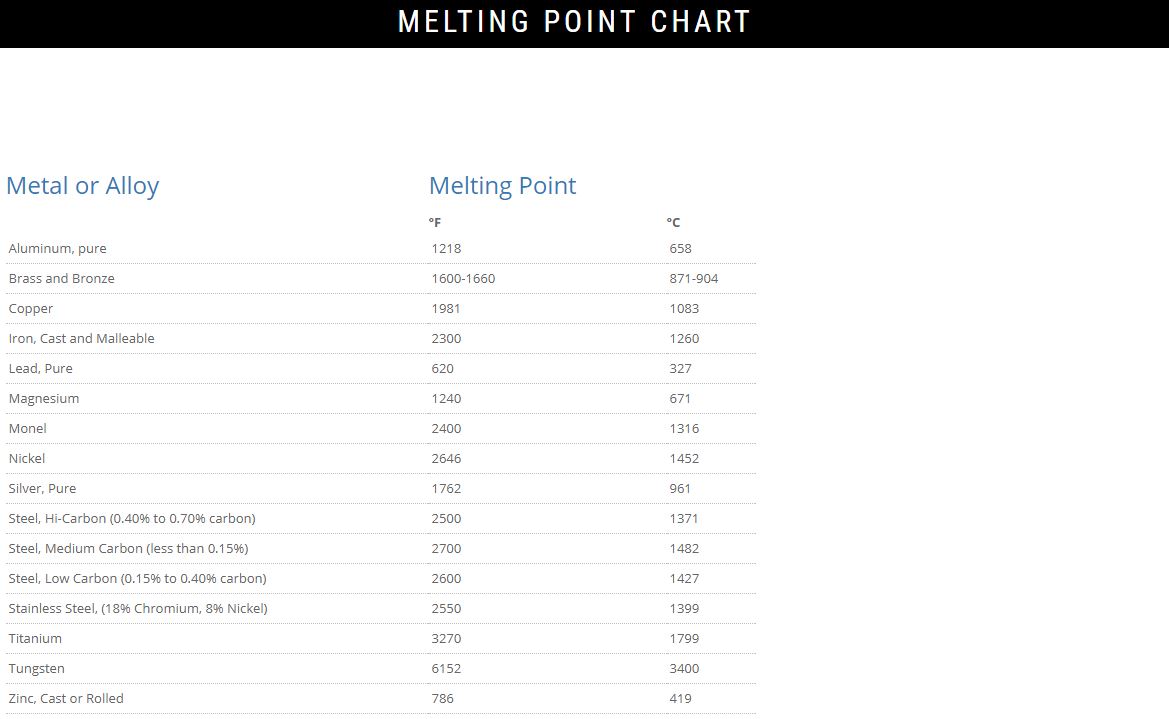Click the °F column header
1169x719 pixels.
pyautogui.click(x=435, y=223)
